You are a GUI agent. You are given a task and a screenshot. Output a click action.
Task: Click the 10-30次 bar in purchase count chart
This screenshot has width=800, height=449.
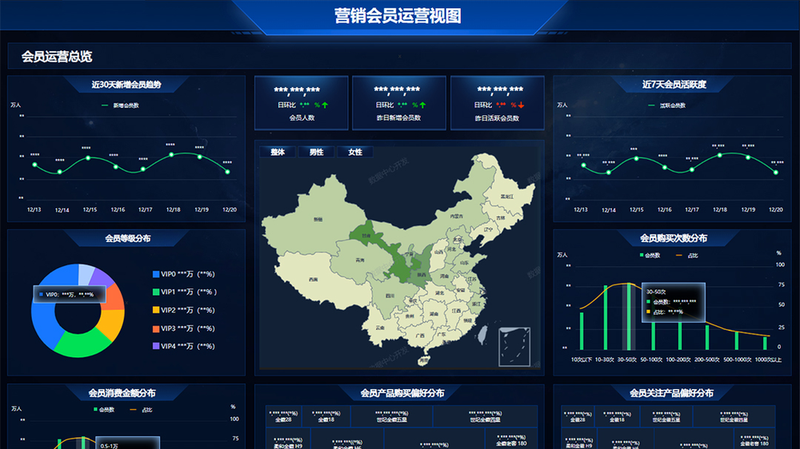[x=606, y=317]
